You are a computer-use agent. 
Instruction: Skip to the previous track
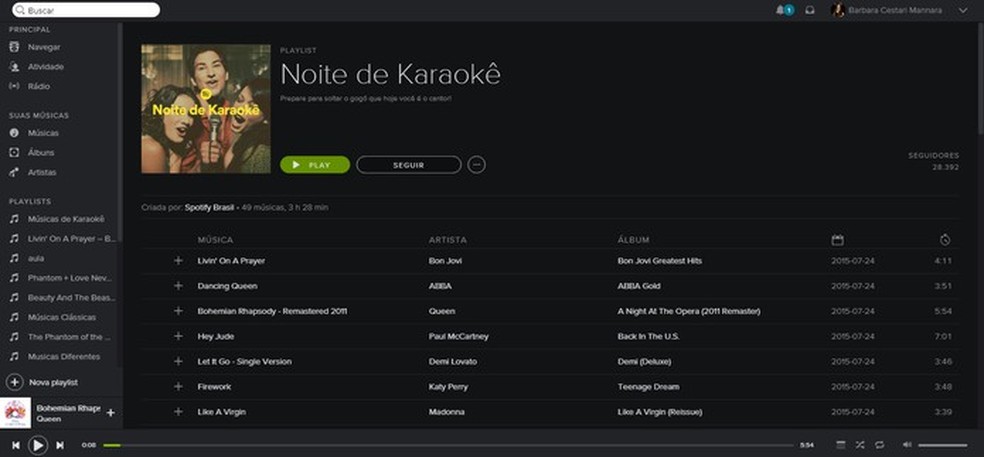tap(16, 445)
